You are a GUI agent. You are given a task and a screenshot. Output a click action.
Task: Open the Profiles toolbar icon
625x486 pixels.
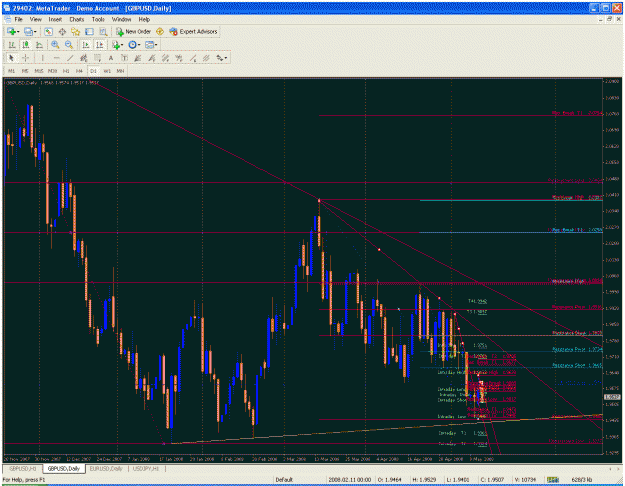click(x=28, y=31)
